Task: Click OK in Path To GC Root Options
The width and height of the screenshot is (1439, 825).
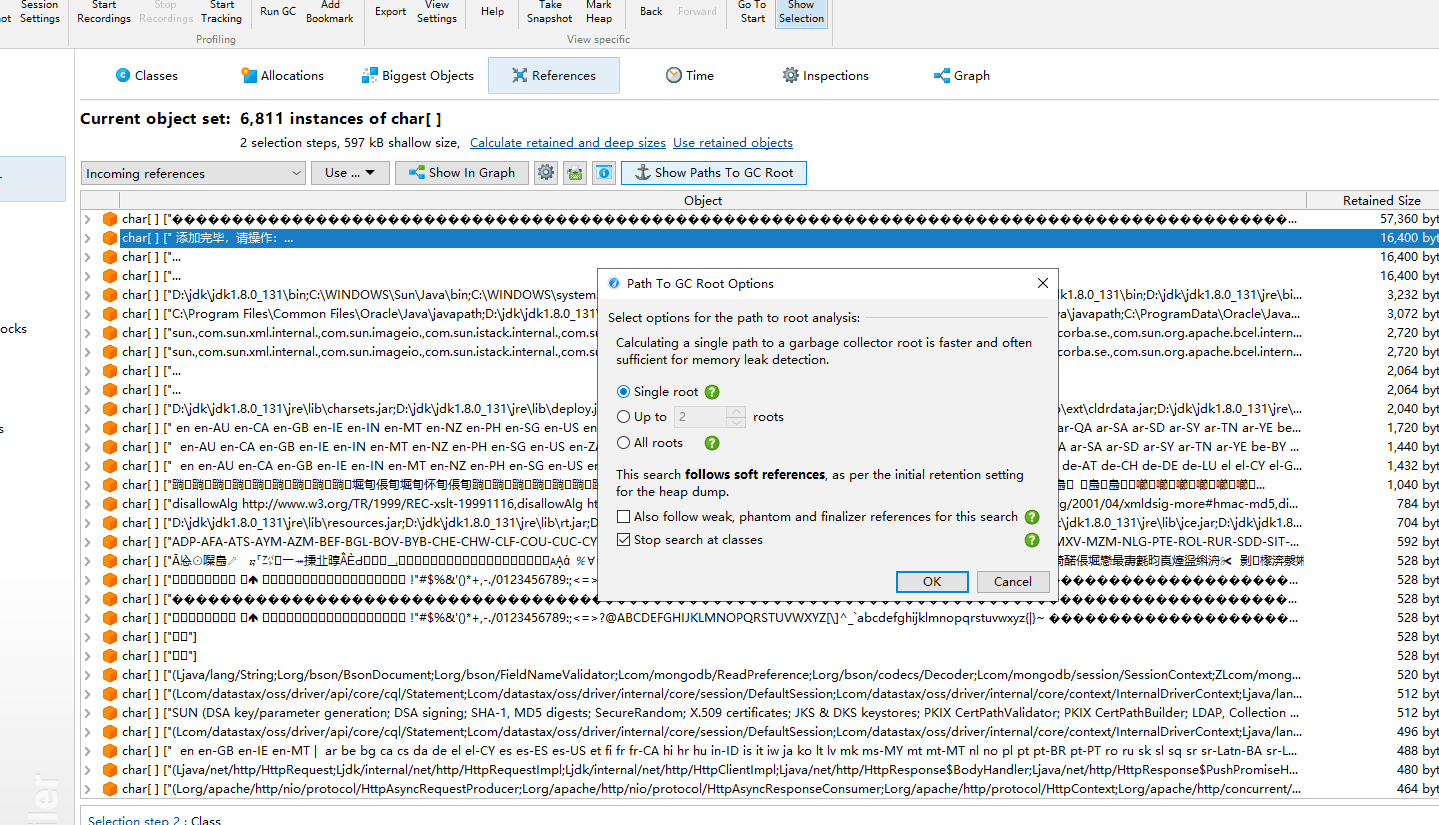Action: click(x=932, y=581)
